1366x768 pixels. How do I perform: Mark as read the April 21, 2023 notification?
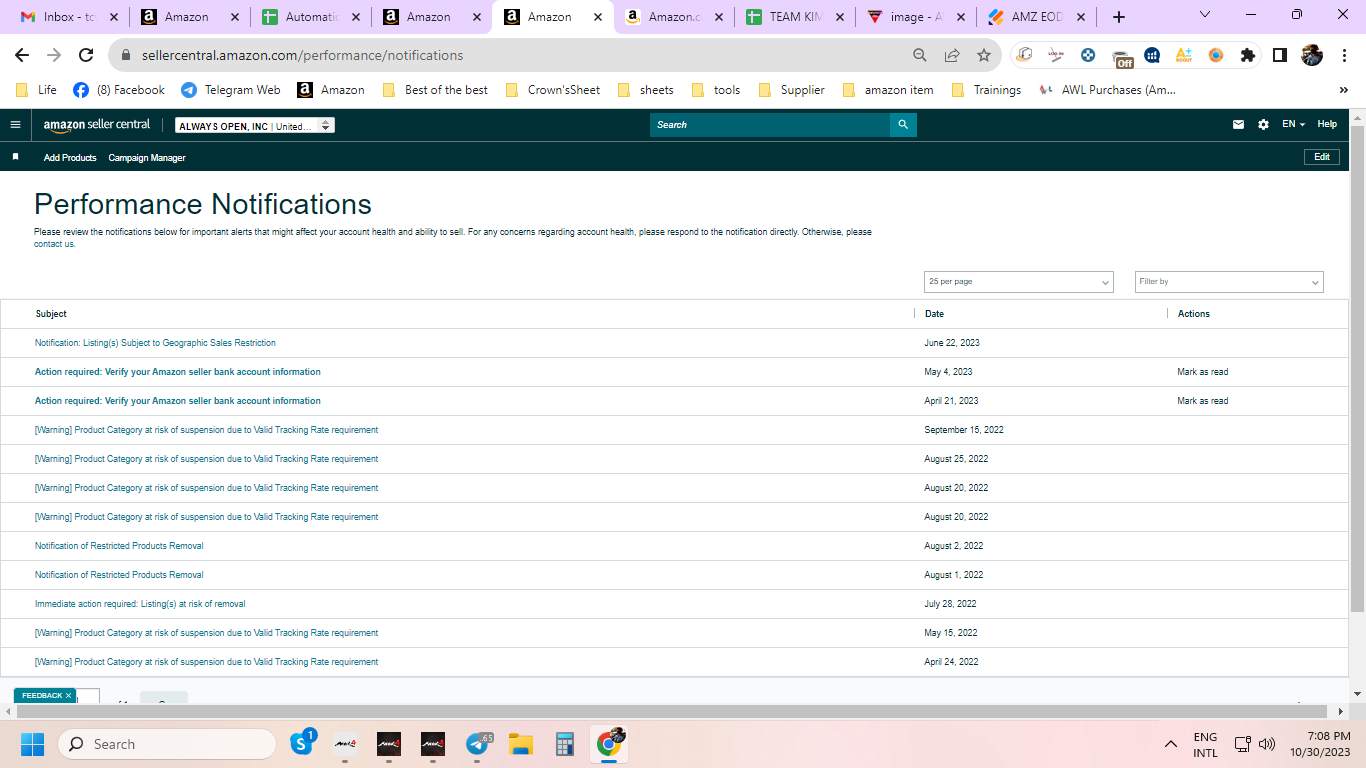point(1203,401)
